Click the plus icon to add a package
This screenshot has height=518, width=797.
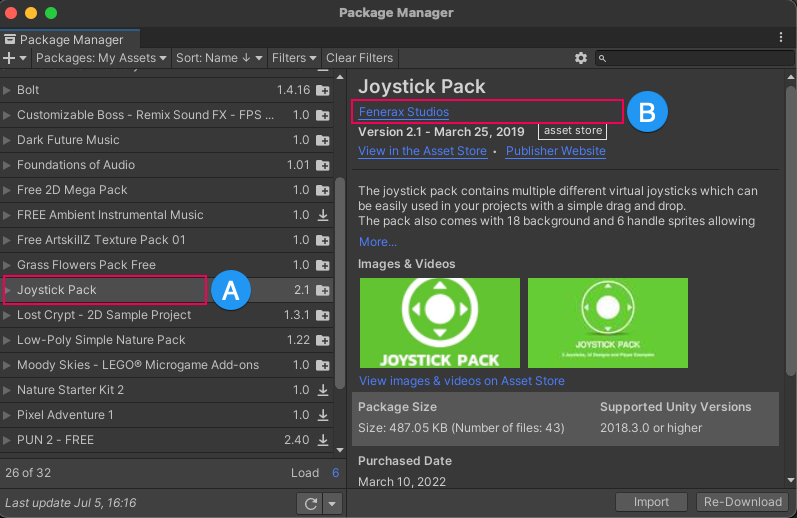coord(11,58)
